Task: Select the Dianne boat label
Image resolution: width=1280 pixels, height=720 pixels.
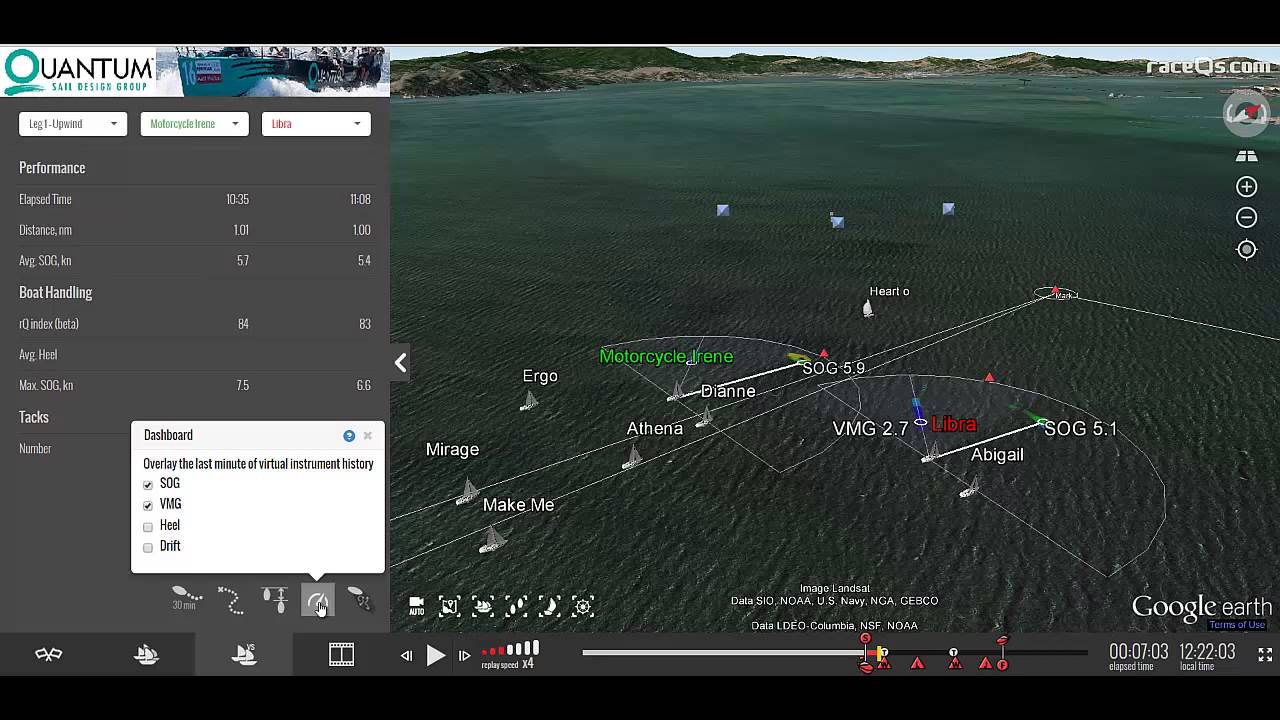Action: click(x=728, y=392)
